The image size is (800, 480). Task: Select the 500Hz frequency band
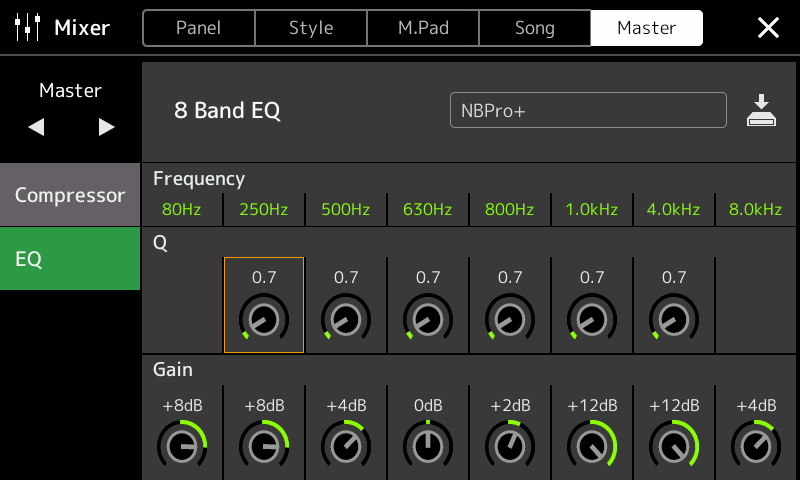click(346, 209)
